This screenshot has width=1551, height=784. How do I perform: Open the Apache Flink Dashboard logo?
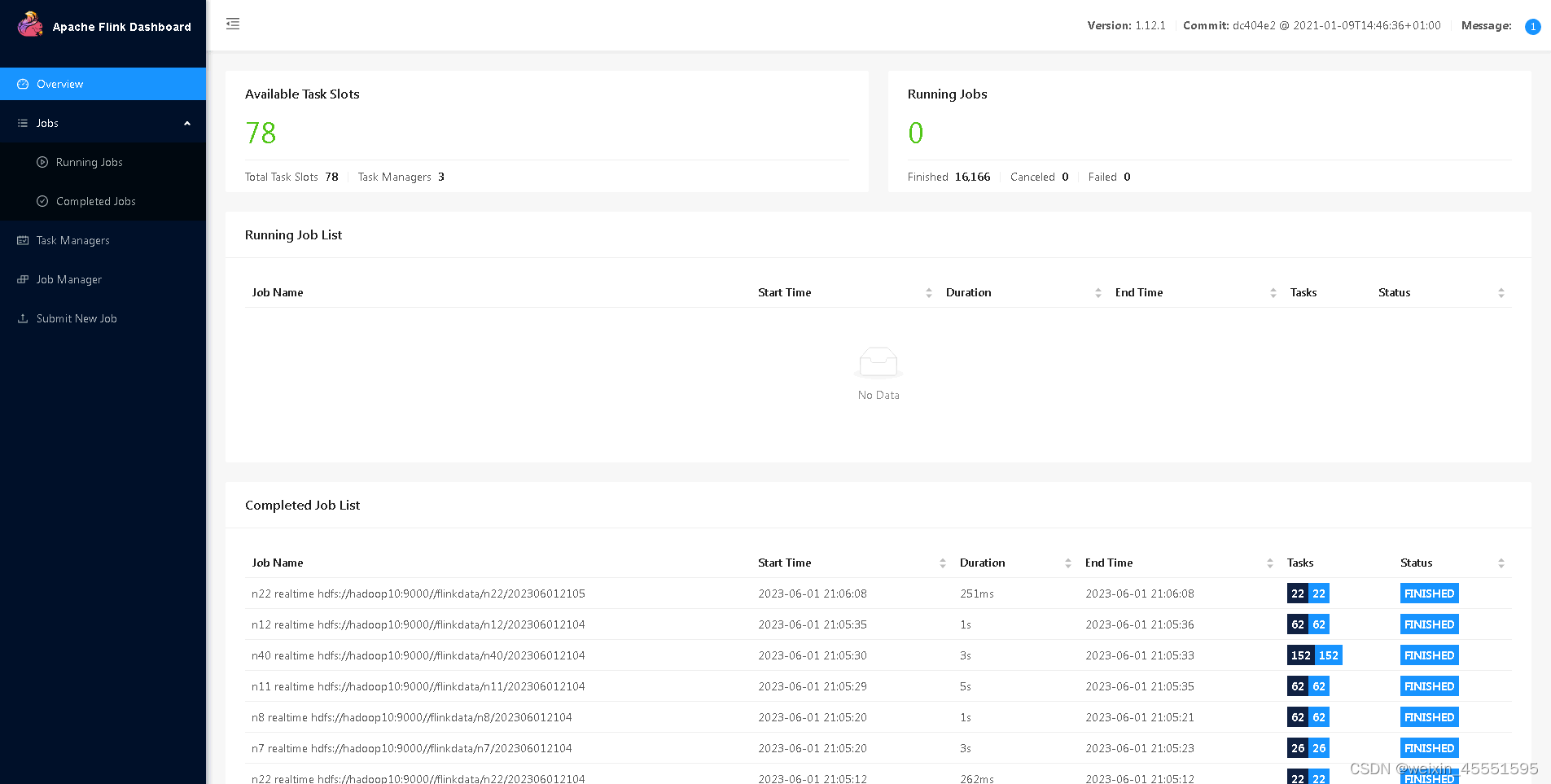[31, 24]
